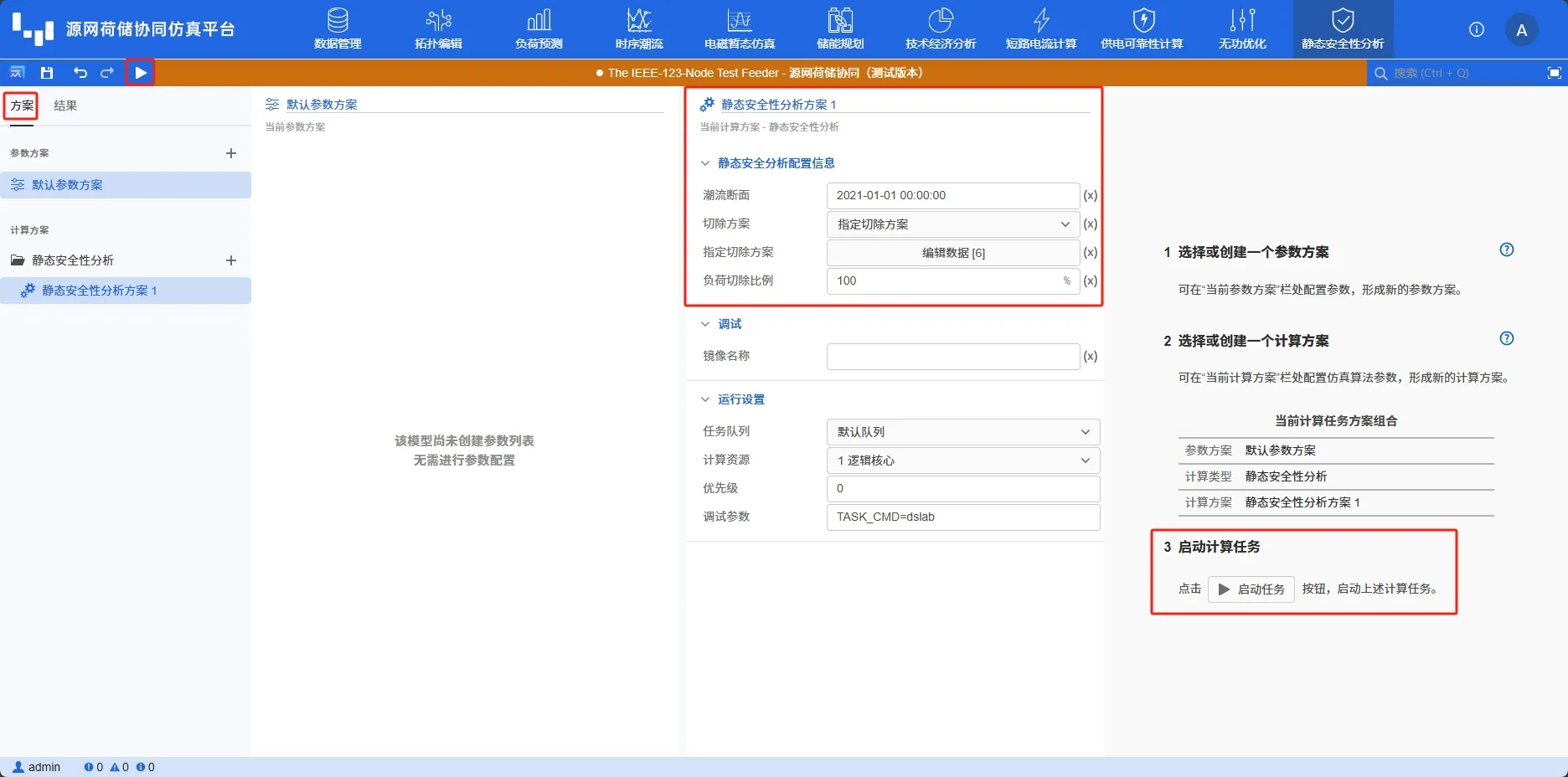Click the 镜像名称 input field

953,357
